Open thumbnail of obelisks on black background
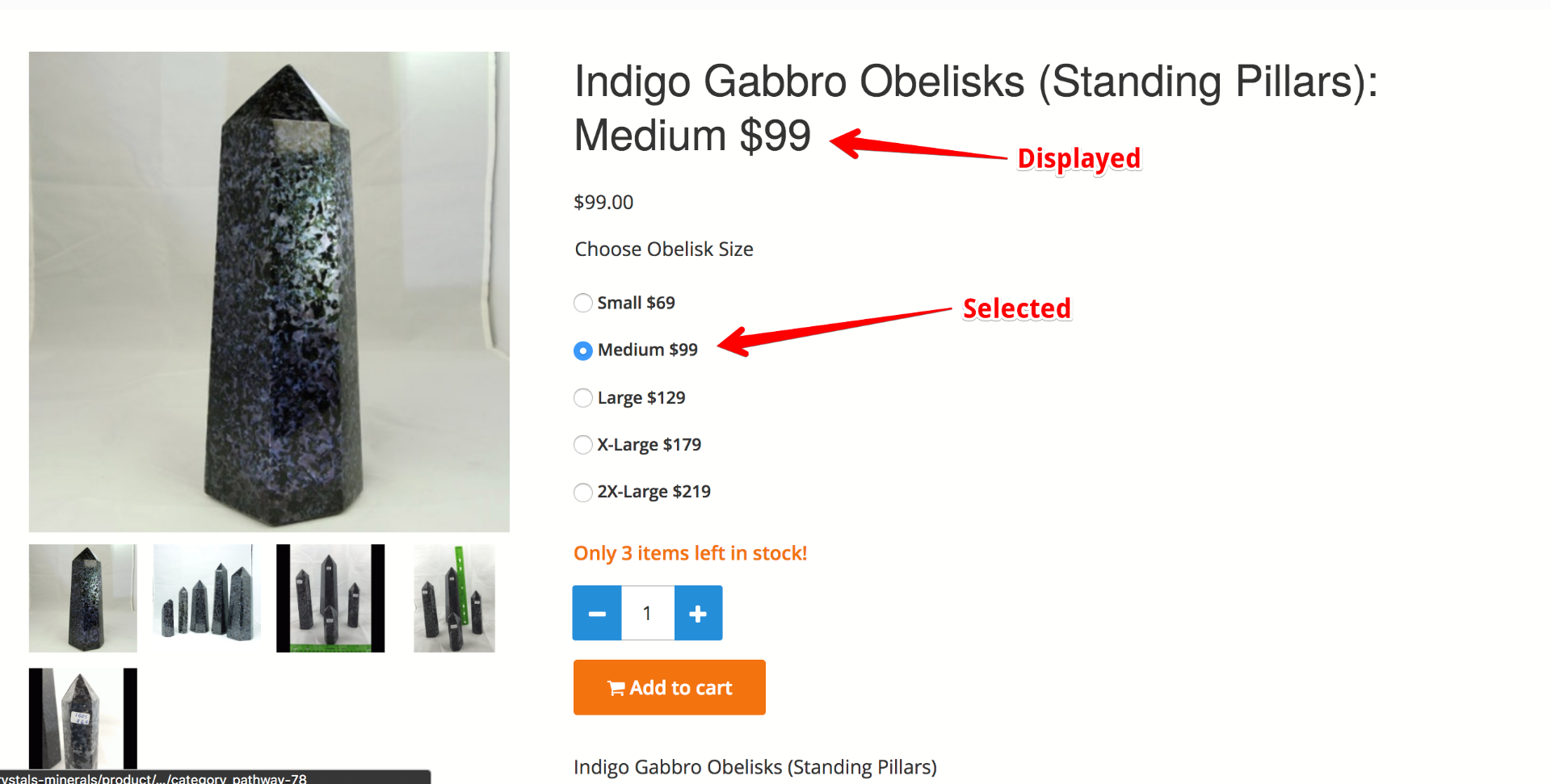Image resolution: width=1551 pixels, height=784 pixels. tap(330, 598)
